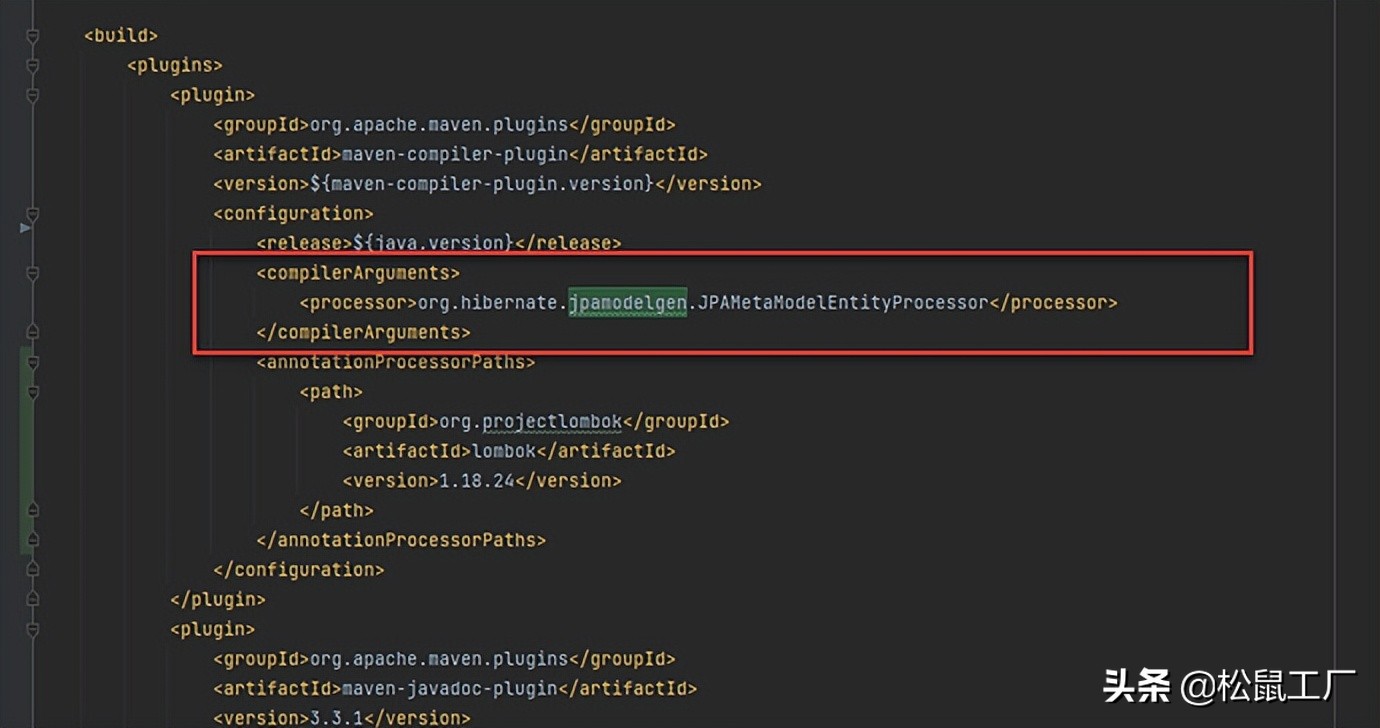Click the lombok artifactId value
The width and height of the screenshot is (1380, 728).
tap(502, 451)
